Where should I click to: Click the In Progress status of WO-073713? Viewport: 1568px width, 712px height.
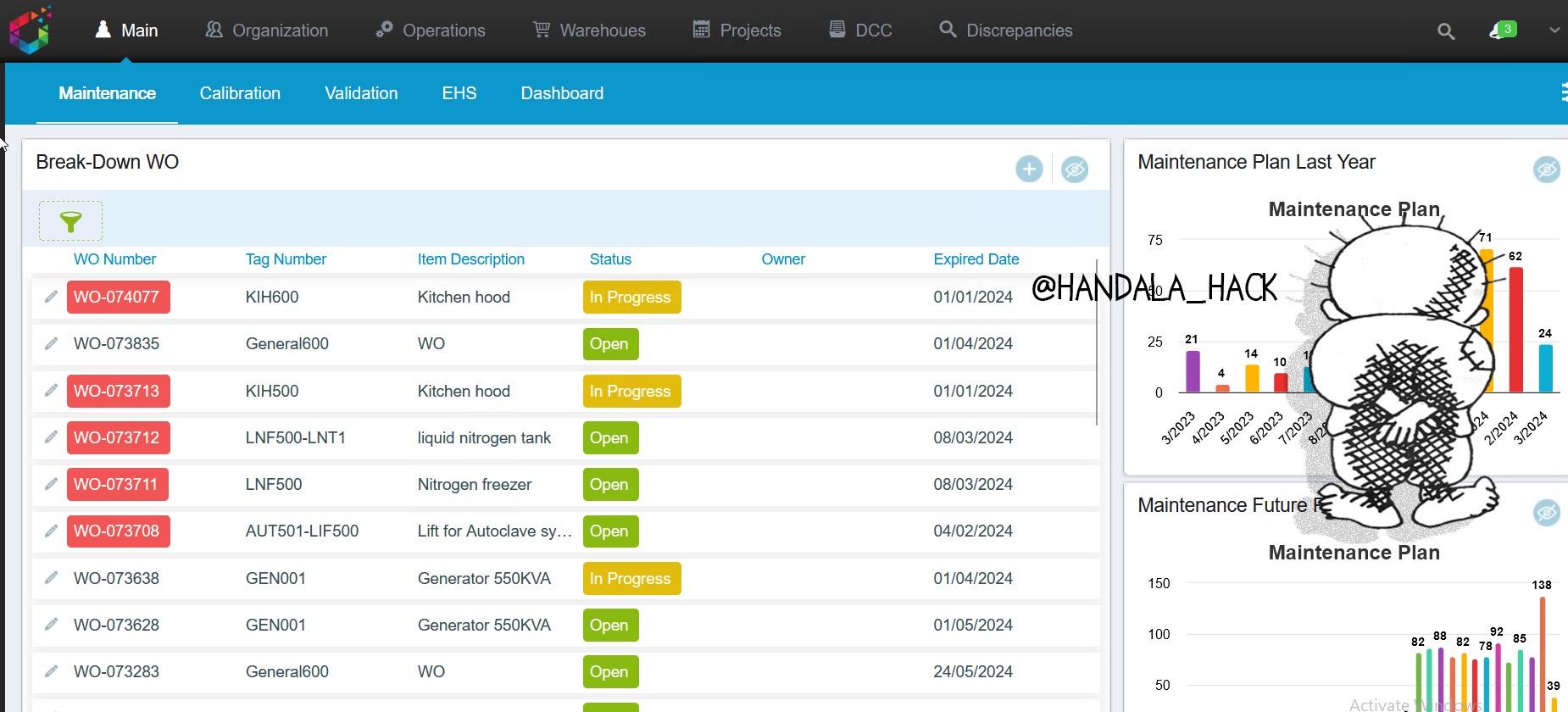point(631,391)
